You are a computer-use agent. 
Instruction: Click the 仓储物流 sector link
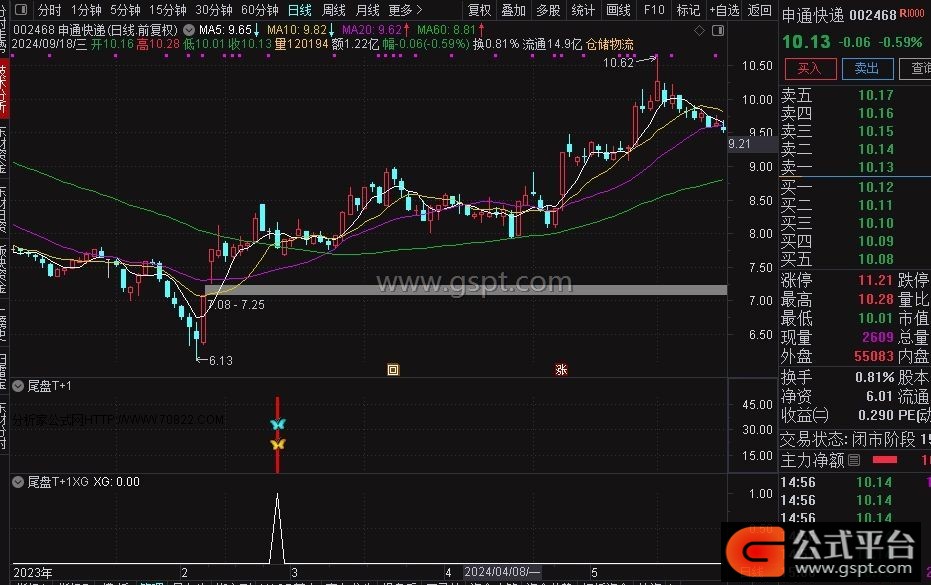609,44
